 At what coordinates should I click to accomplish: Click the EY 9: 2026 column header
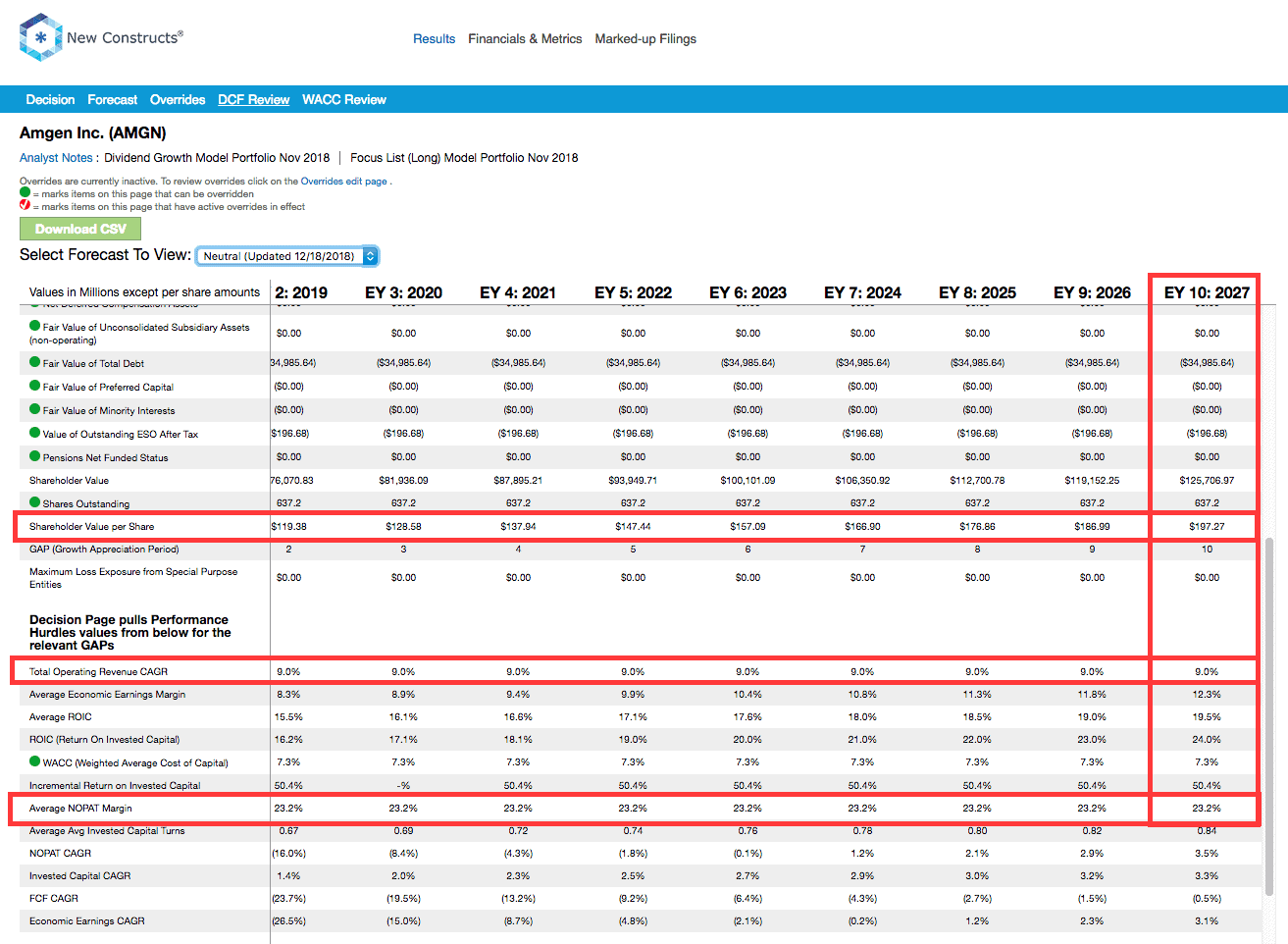coord(1092,292)
